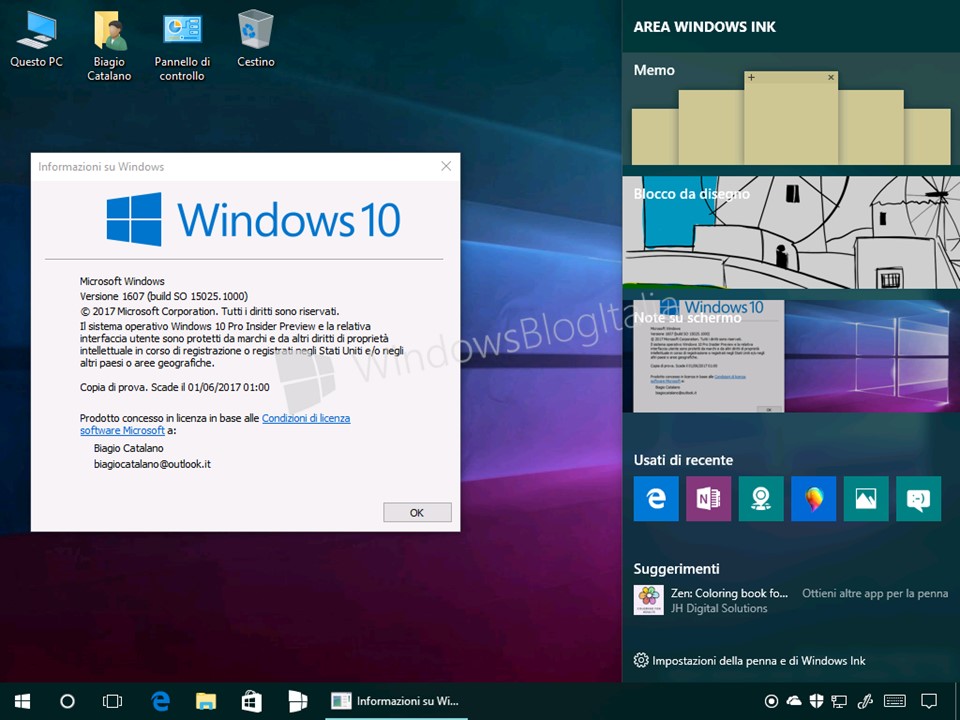Open the Store from the taskbar
Screen dimensions: 960x720
252,702
